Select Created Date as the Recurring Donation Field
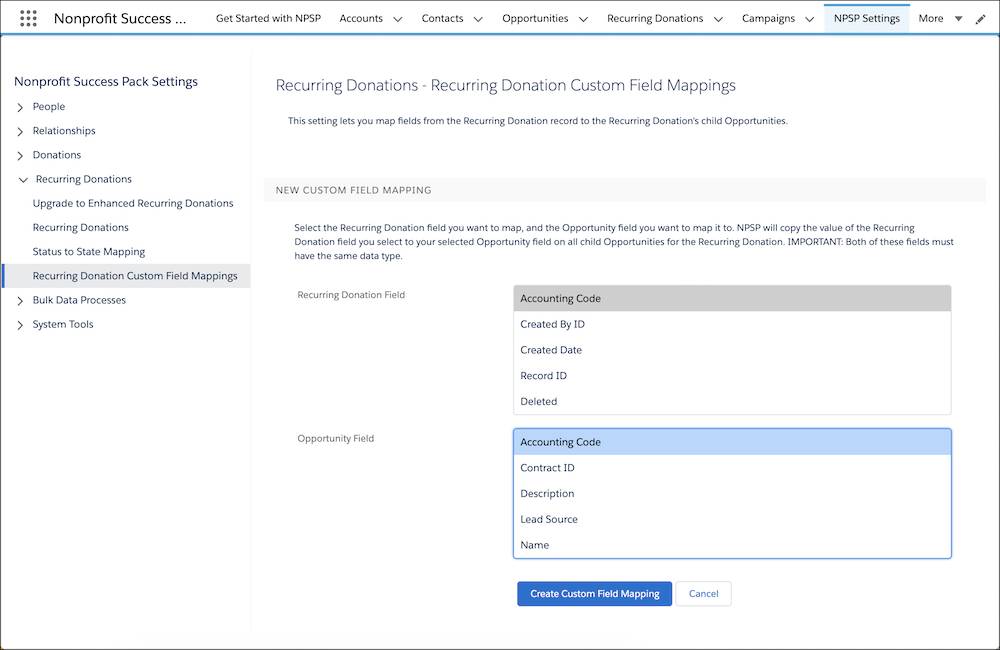The width and height of the screenshot is (1000, 650). 549,349
